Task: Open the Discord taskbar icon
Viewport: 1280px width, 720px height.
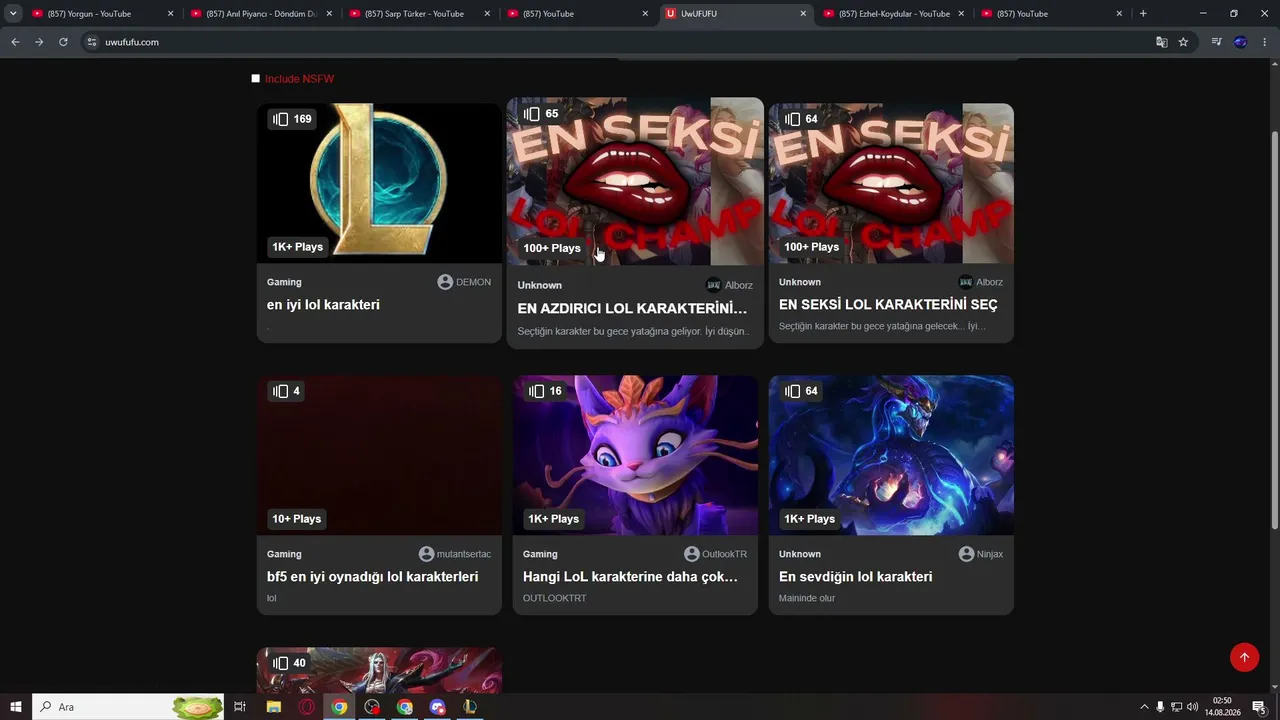Action: (x=437, y=707)
